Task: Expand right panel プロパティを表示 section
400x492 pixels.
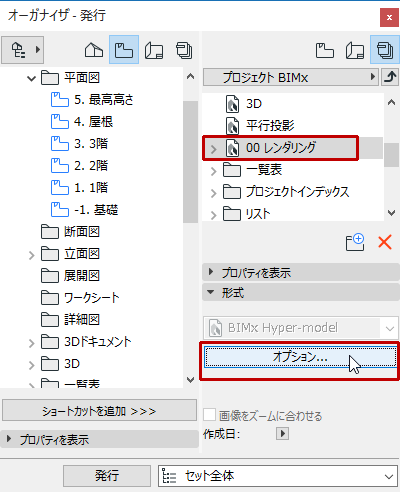Action: (x=300, y=272)
